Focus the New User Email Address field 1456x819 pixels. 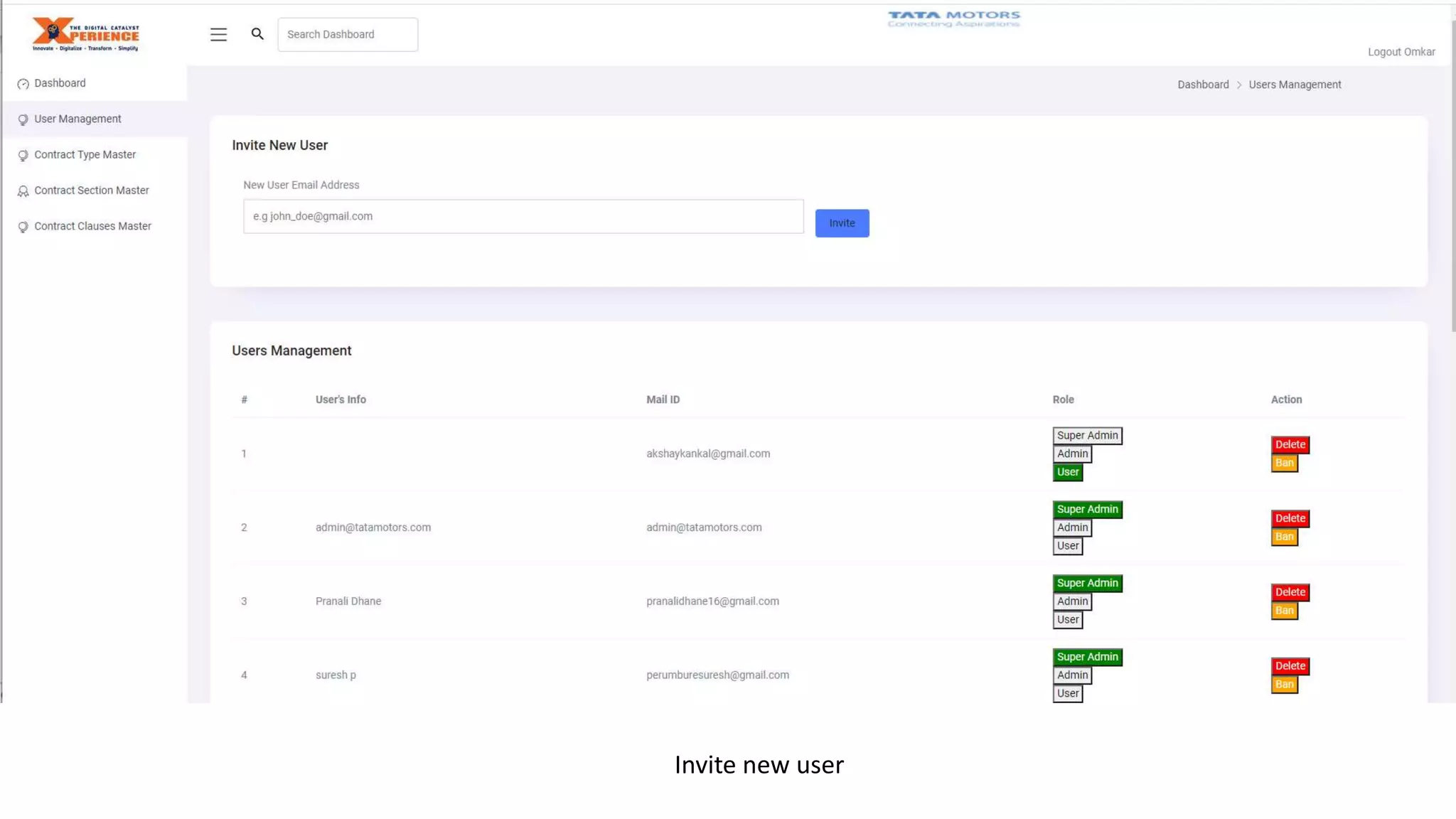523,216
